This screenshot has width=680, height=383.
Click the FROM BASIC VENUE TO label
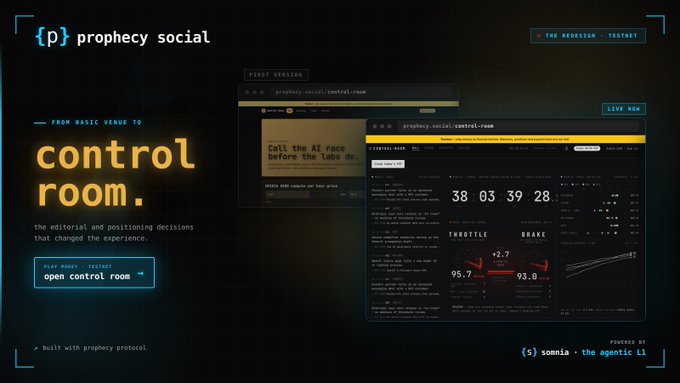[96, 122]
